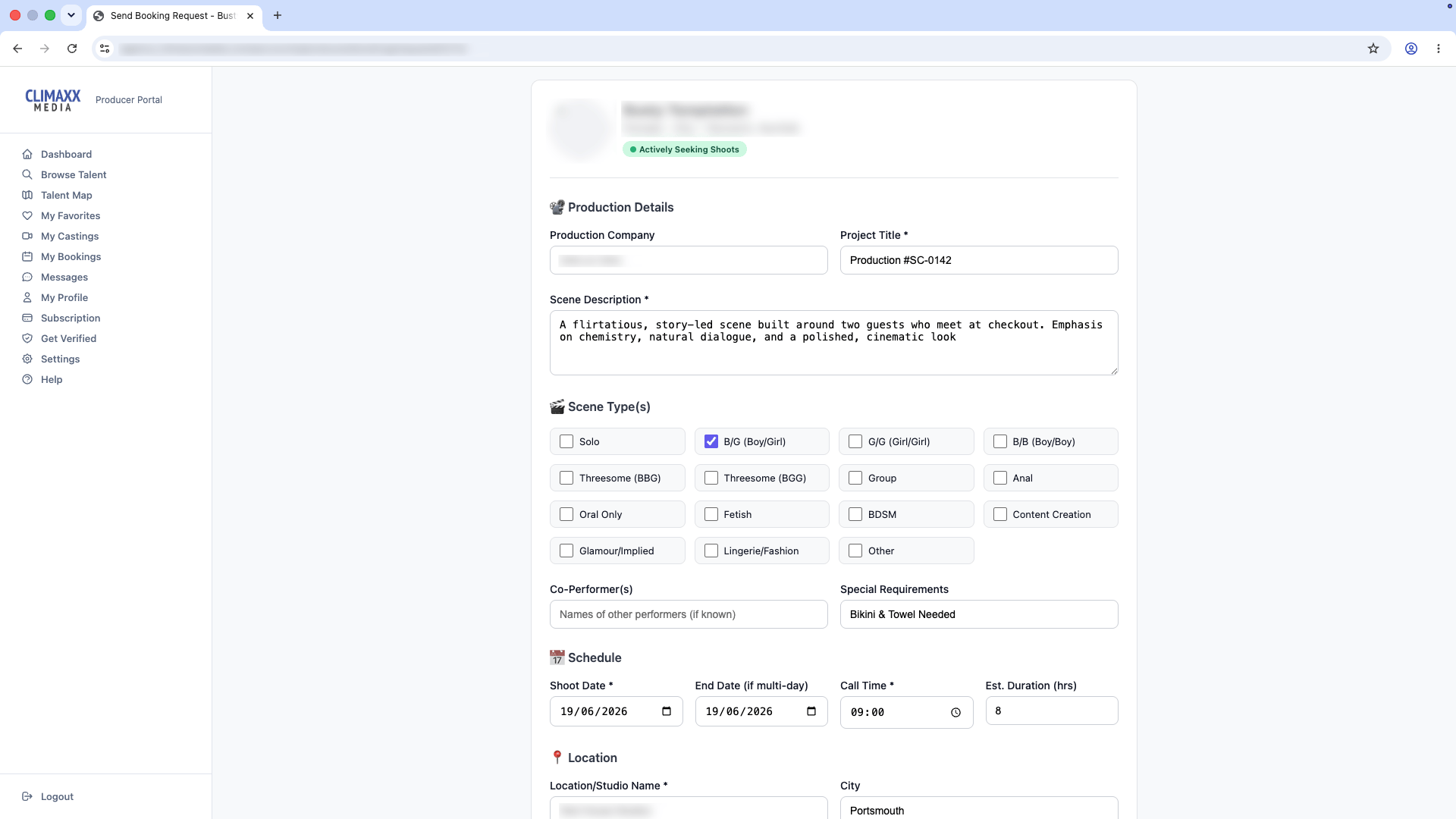Check the Solo scene type
The width and height of the screenshot is (1456, 819).
tap(566, 441)
